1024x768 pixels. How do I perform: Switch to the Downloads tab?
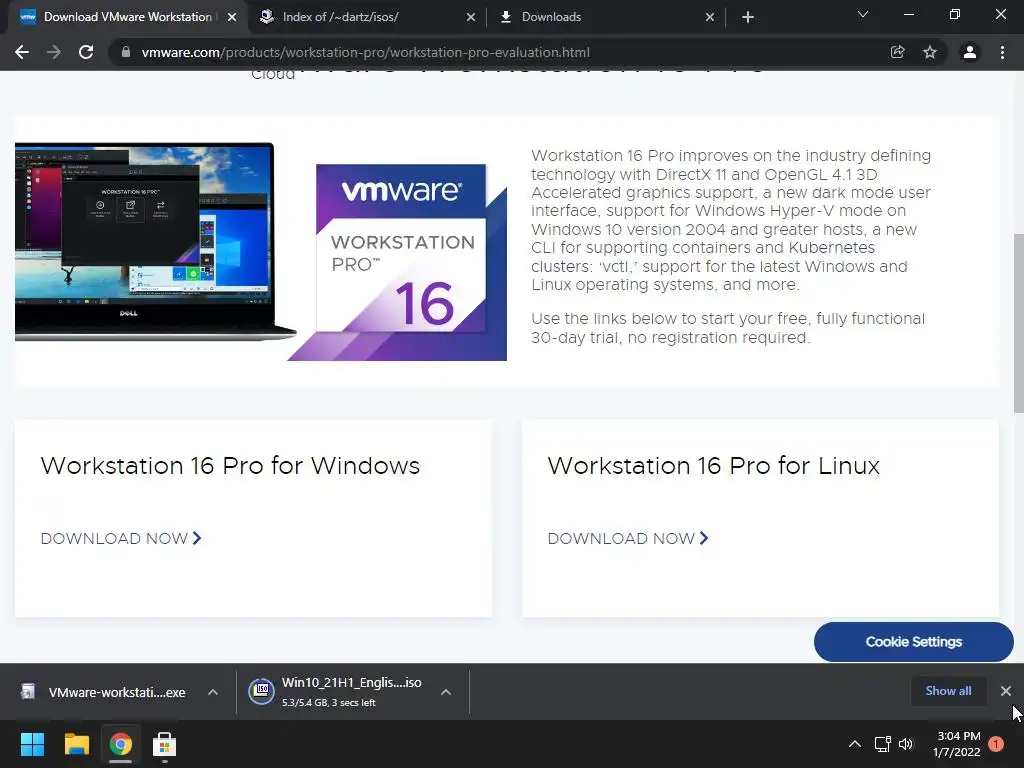click(604, 17)
